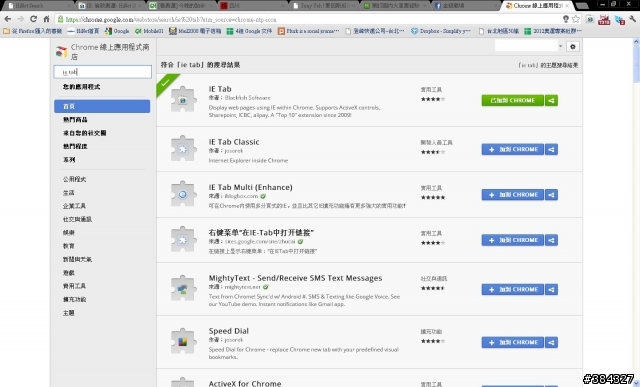Open the Google bookmark
The width and height of the screenshot is (640, 387).
pyautogui.click(x=117, y=31)
